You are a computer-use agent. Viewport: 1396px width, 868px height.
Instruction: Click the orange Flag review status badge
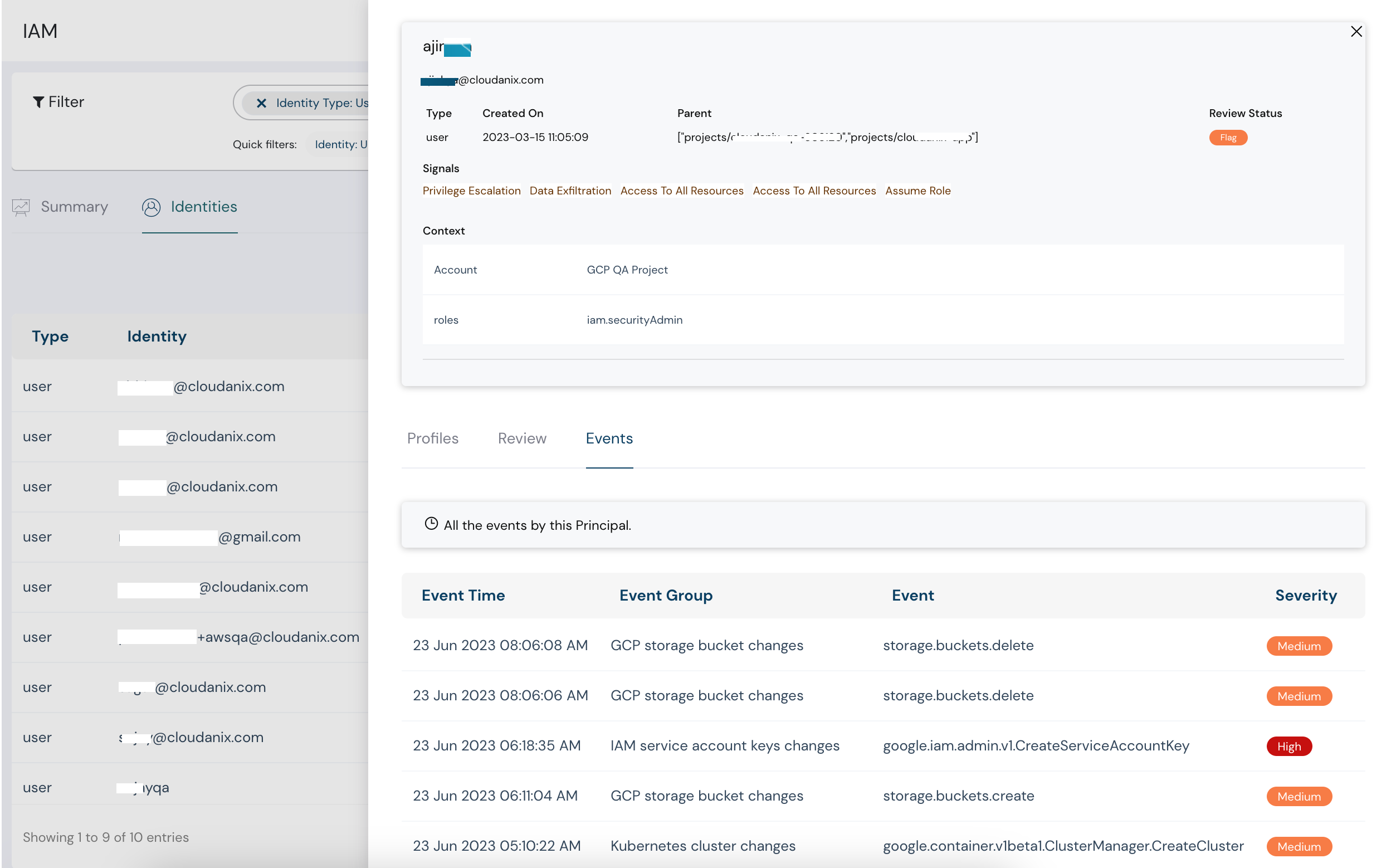point(1228,137)
